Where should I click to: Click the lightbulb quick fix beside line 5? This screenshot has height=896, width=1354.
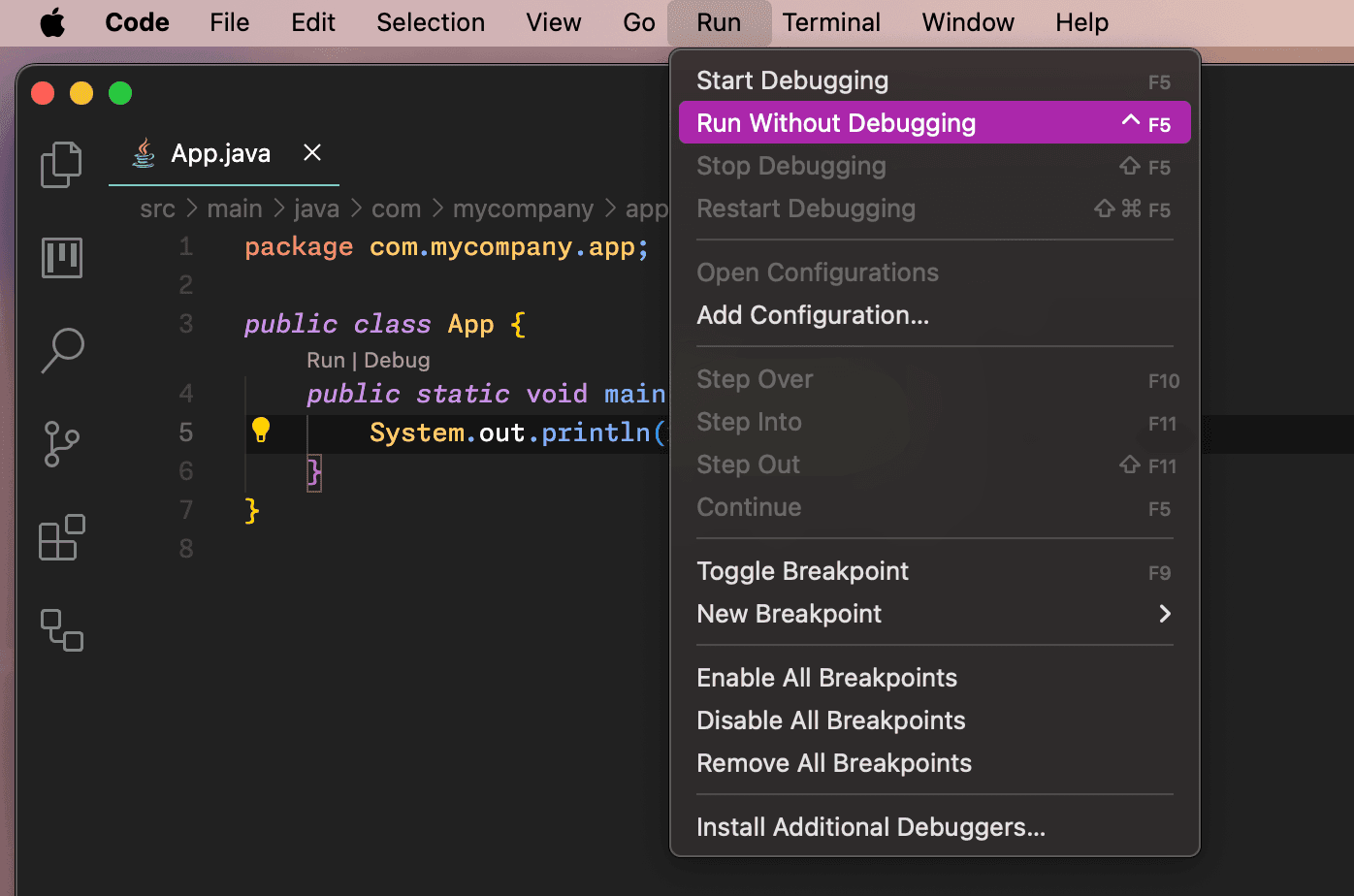coord(261,428)
